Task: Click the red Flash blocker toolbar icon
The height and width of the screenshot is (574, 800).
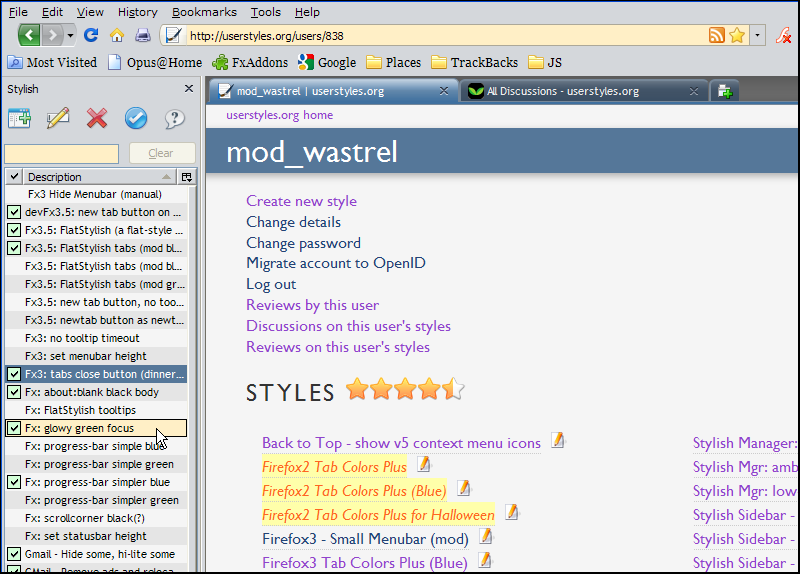Action: click(x=784, y=35)
